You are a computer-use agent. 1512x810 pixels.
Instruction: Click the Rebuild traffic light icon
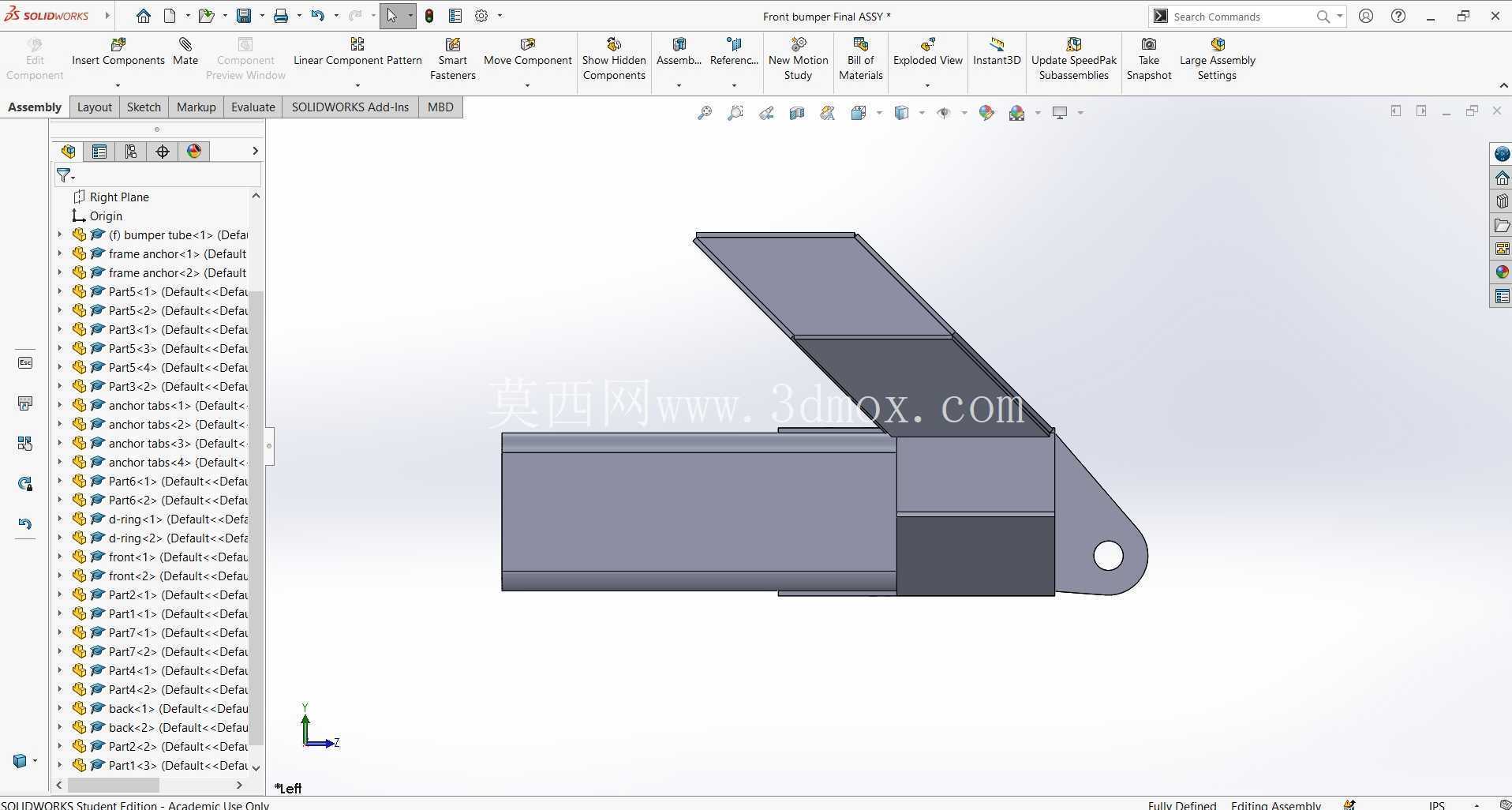pyautogui.click(x=429, y=16)
